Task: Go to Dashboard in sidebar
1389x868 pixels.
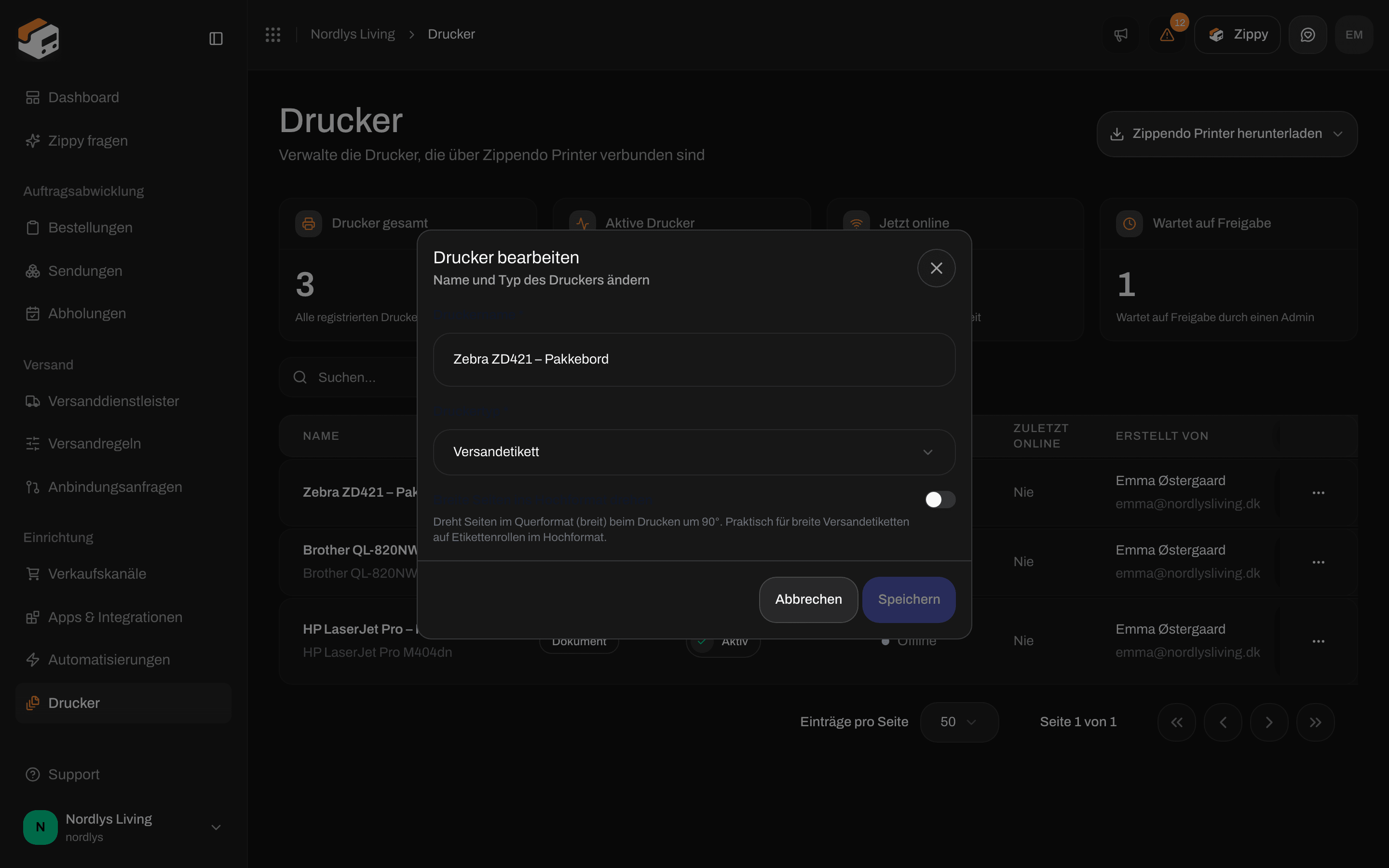Action: point(123,97)
